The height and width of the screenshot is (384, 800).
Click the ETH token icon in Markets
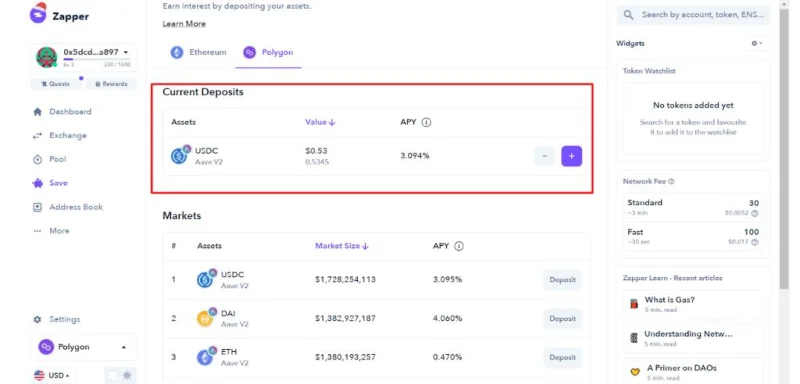coord(206,356)
